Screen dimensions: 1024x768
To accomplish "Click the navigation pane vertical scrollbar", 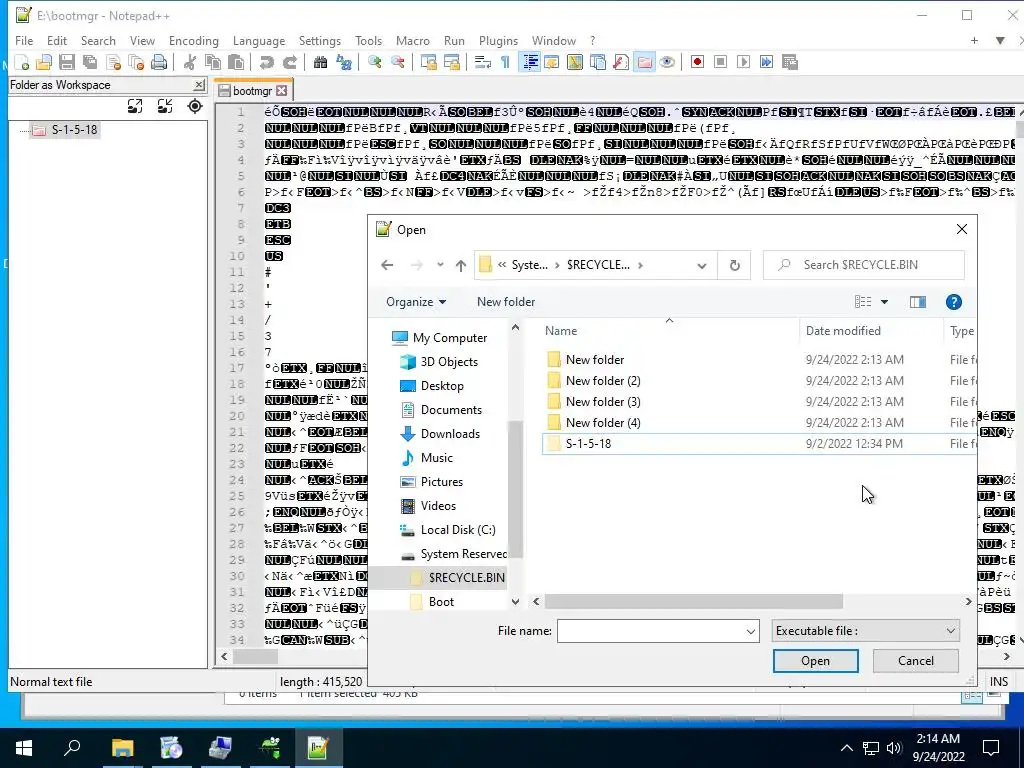I will click(515, 490).
